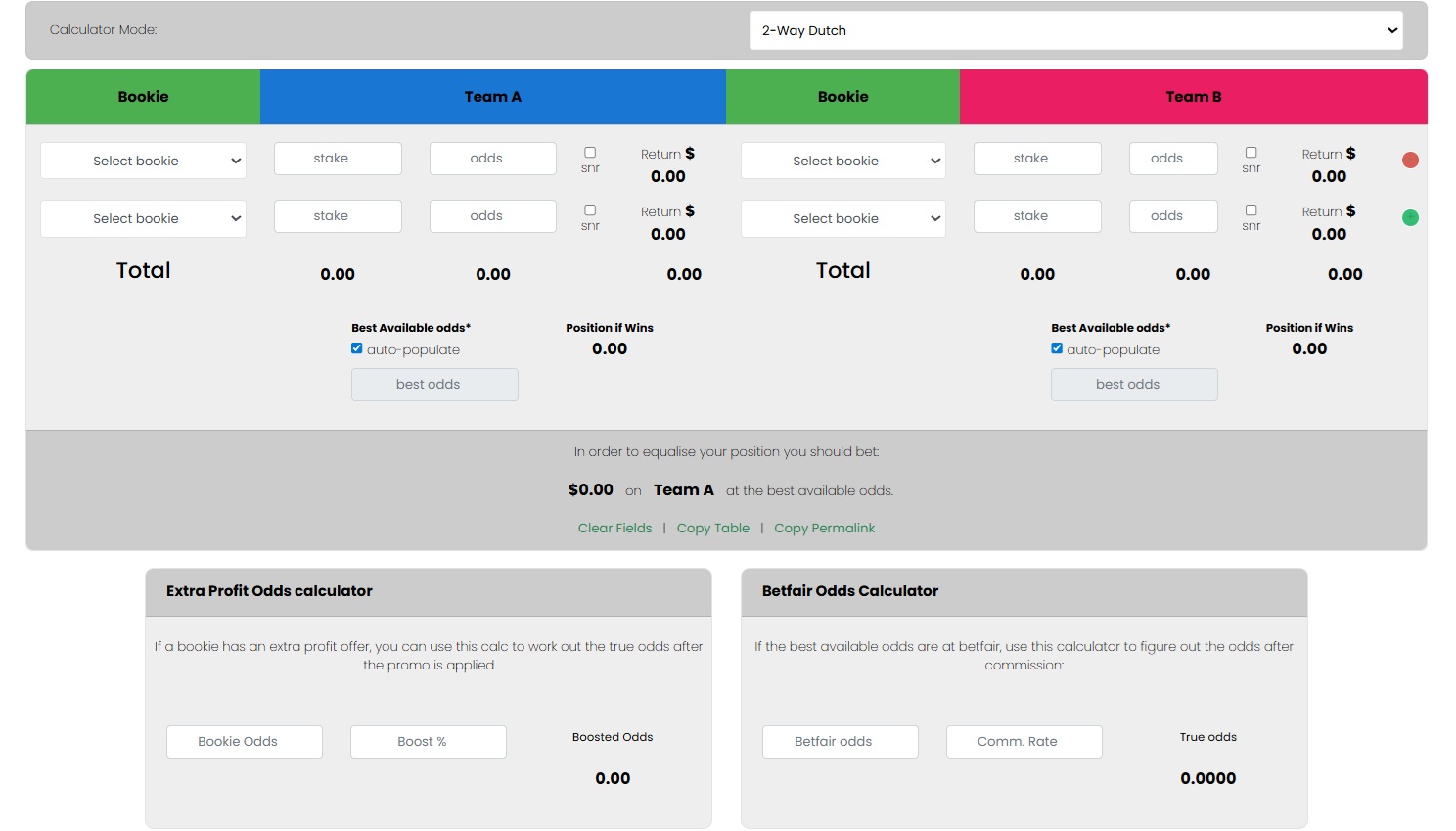Click the Copy Table link
Viewport: 1456px width, 831px height.
[x=713, y=528]
